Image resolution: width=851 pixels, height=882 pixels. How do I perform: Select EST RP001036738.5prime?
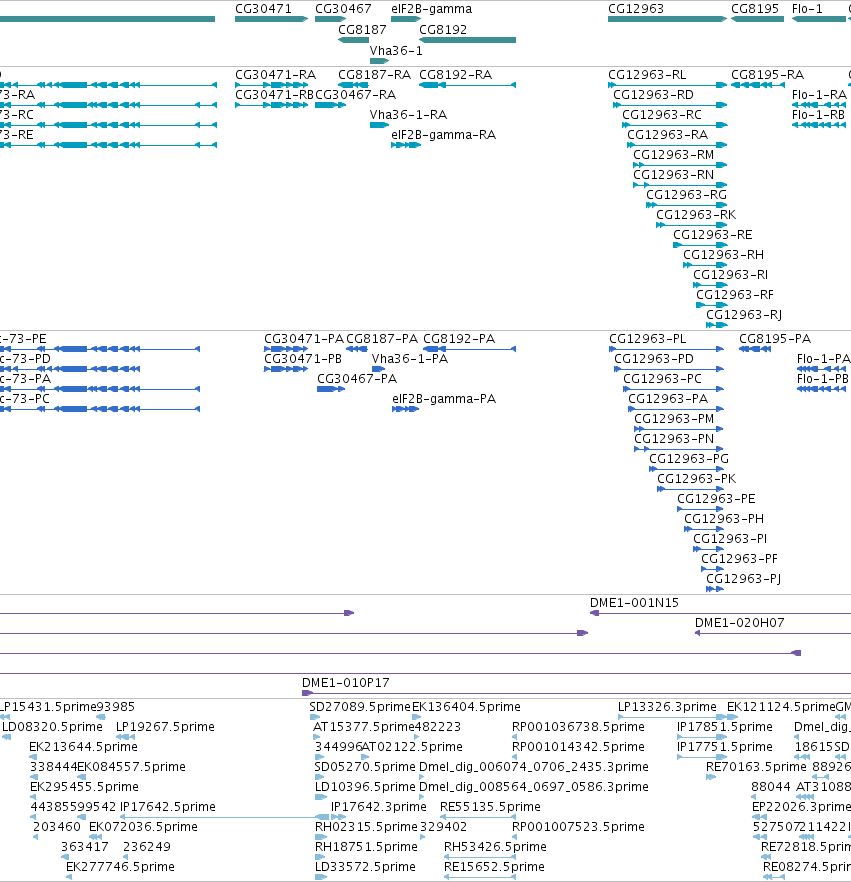coord(578,727)
